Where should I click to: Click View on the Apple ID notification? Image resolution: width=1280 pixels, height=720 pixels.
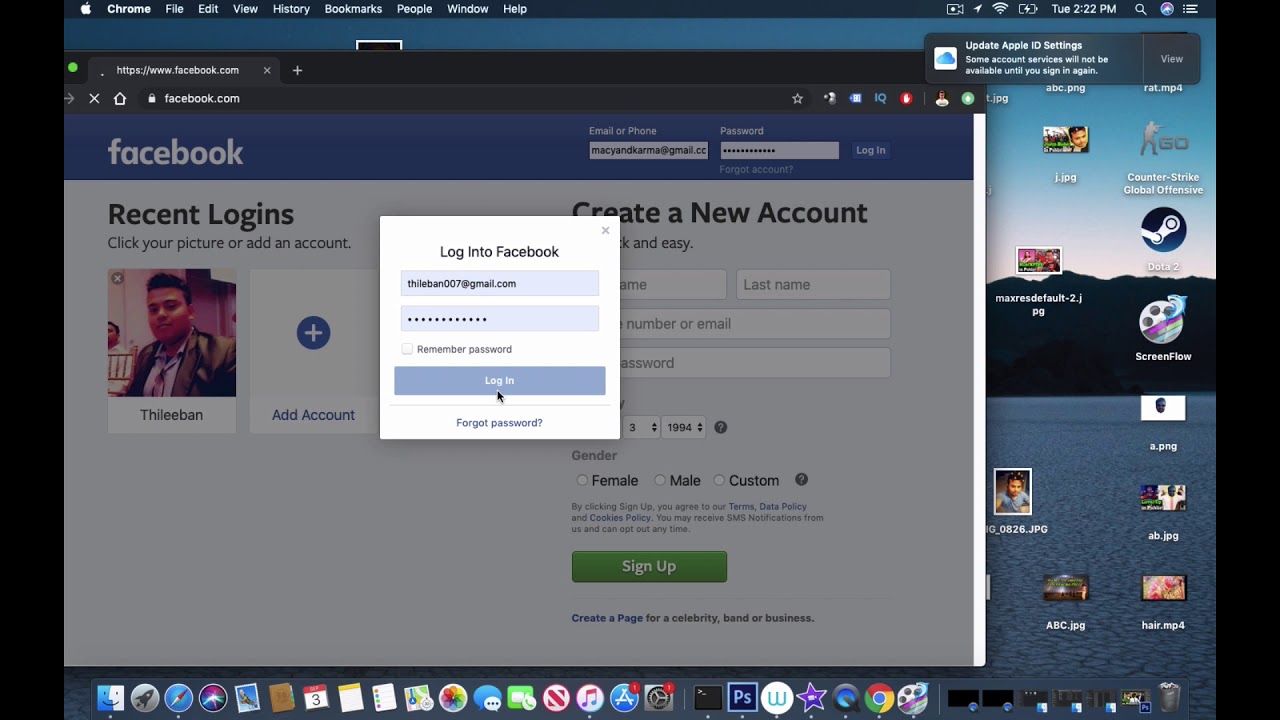point(1172,59)
